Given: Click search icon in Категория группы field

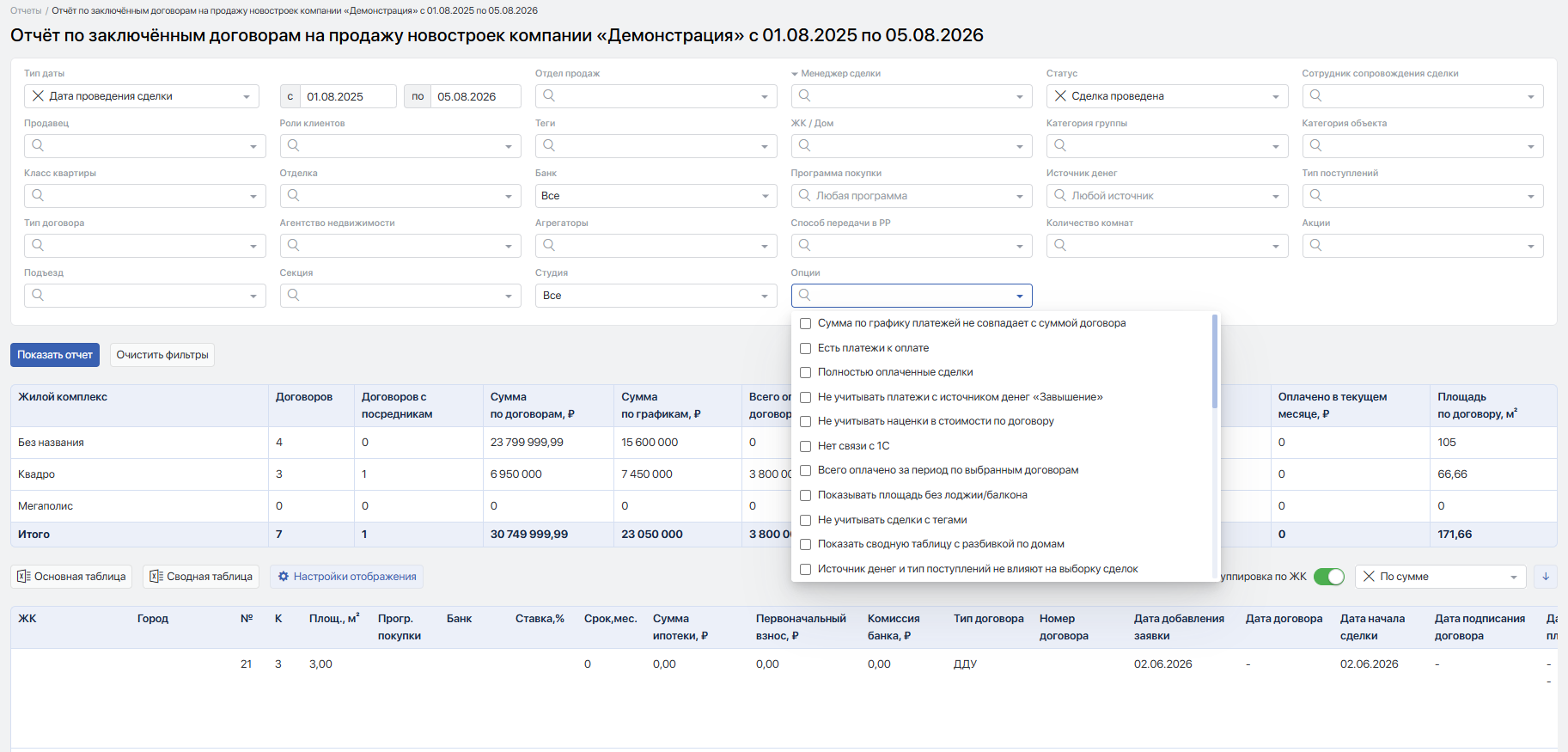Looking at the screenshot, I should pos(1060,145).
